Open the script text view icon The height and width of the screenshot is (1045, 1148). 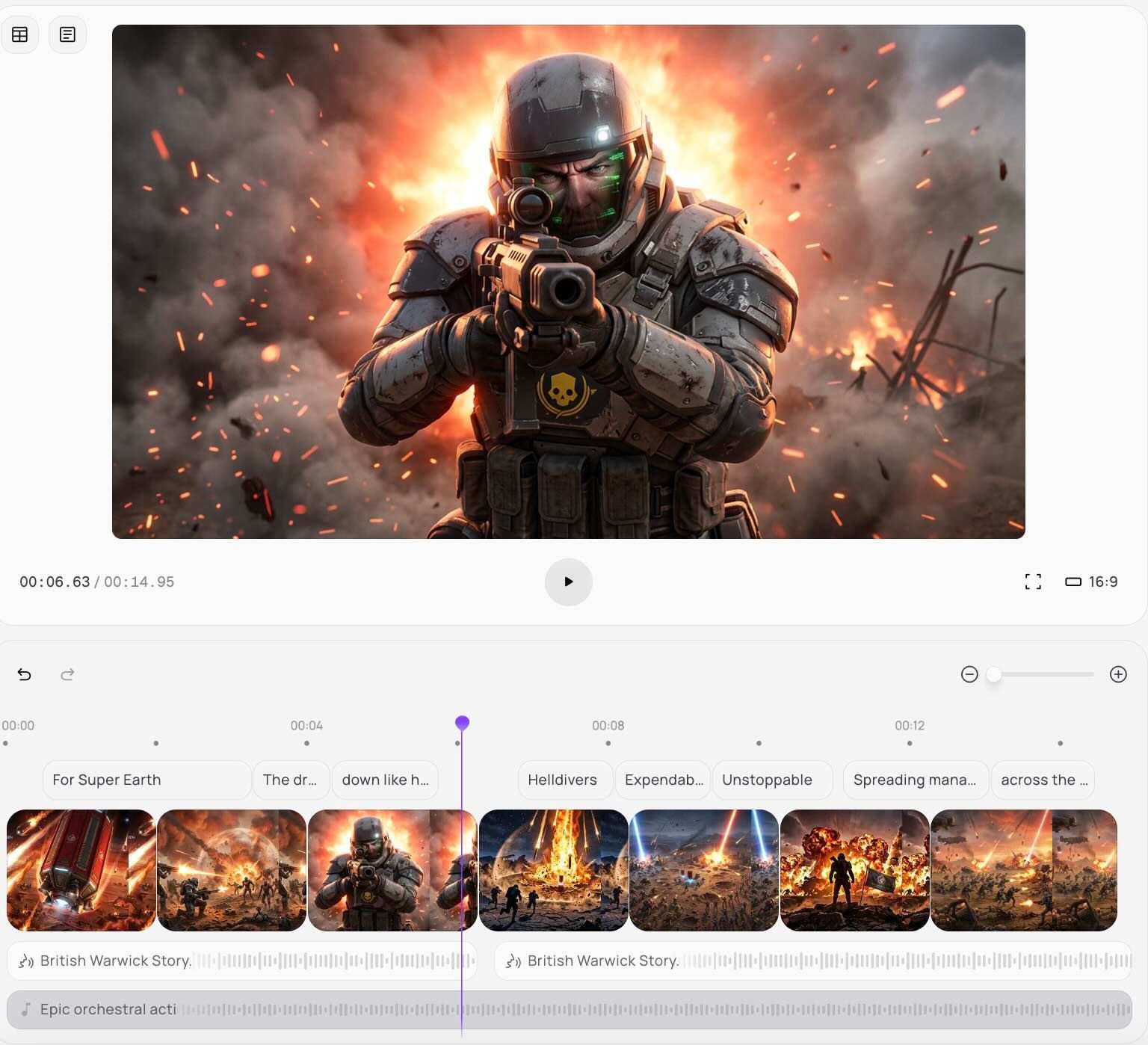tap(67, 35)
